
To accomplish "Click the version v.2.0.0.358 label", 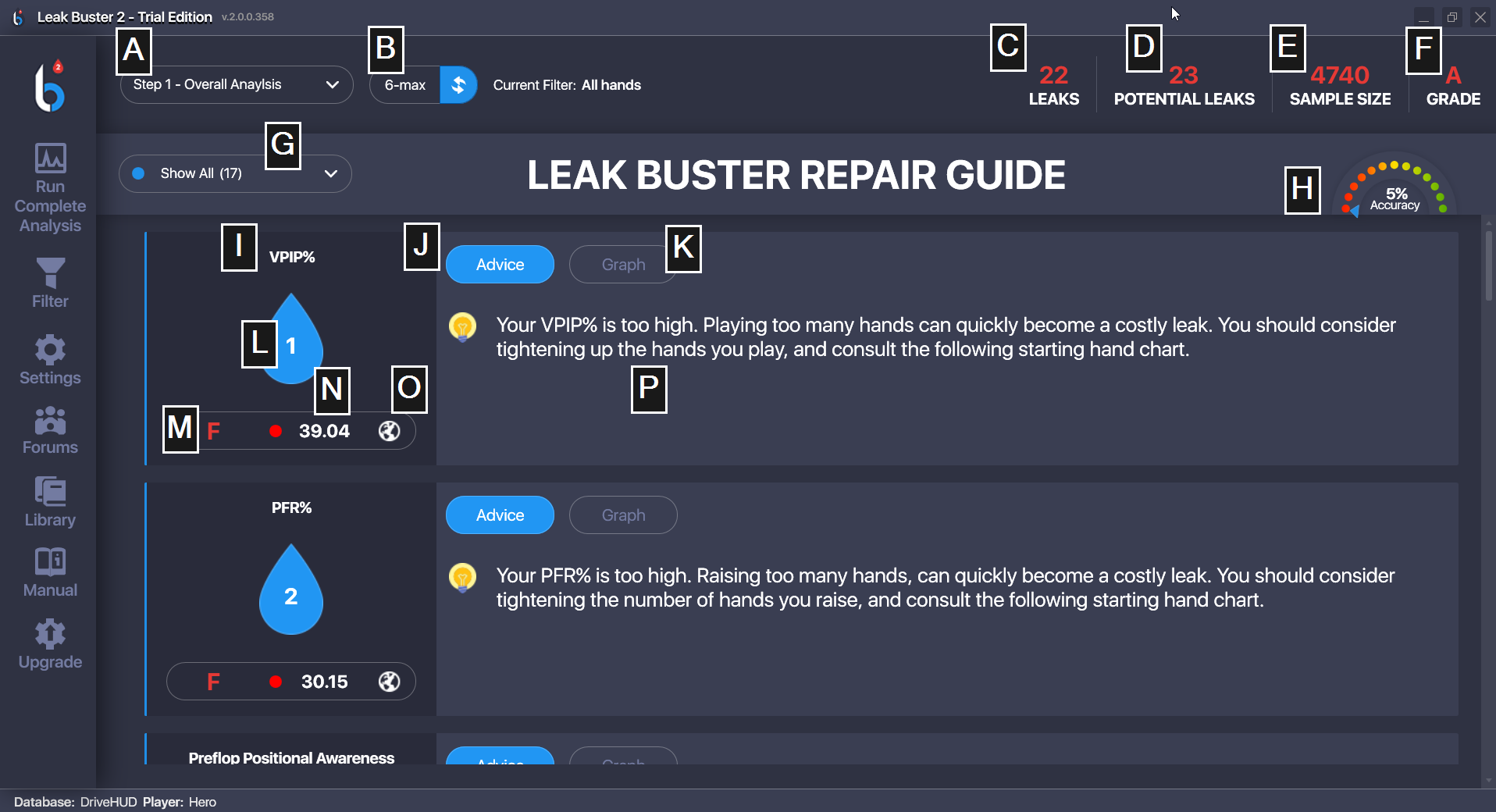I will point(248,16).
